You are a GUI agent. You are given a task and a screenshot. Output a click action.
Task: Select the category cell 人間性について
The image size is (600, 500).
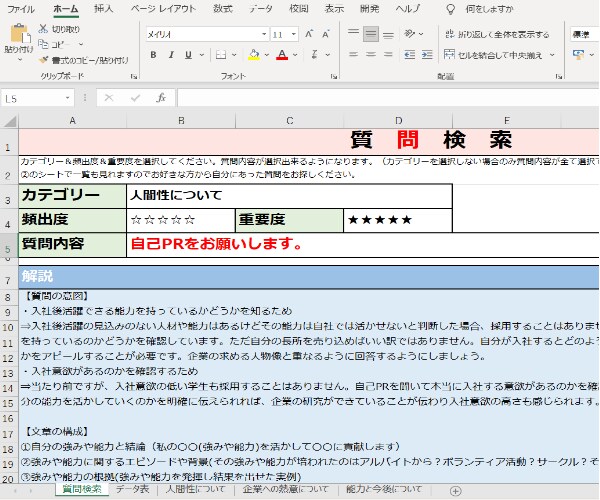click(289, 196)
